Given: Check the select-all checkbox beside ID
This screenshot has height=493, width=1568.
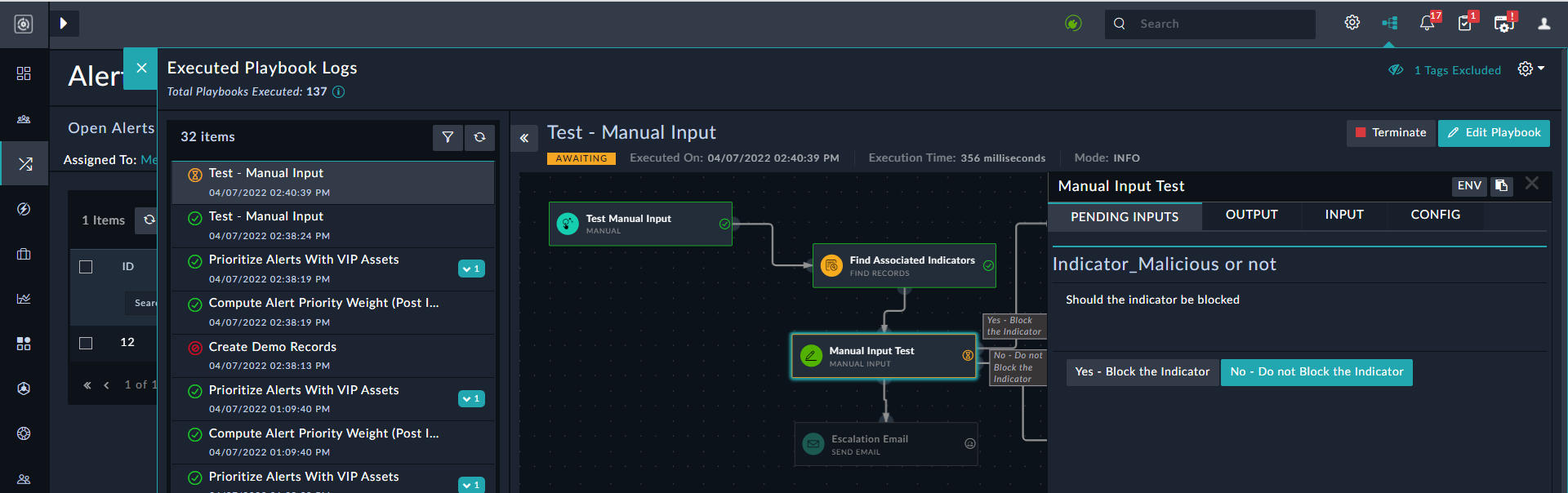Looking at the screenshot, I should click(86, 267).
